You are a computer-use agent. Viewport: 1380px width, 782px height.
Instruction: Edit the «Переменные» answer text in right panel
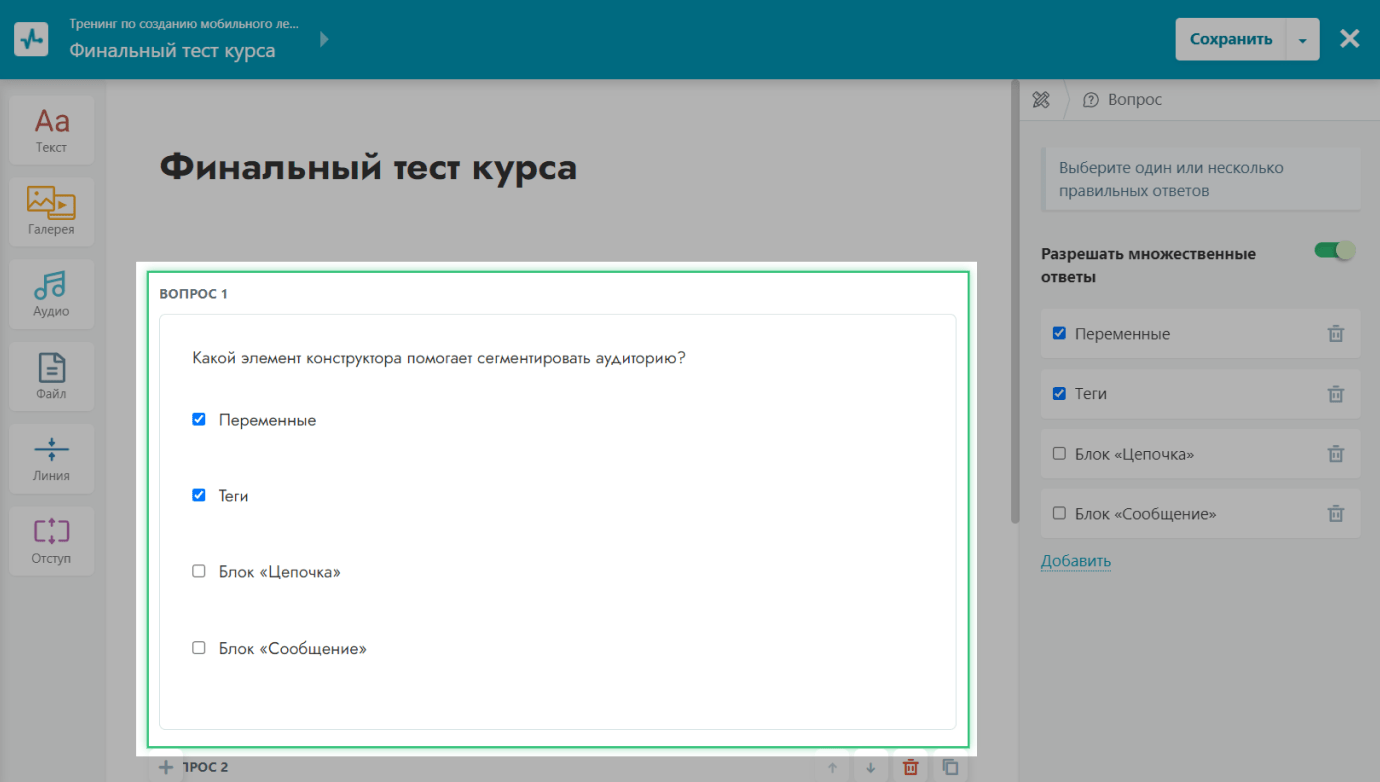pos(1122,334)
